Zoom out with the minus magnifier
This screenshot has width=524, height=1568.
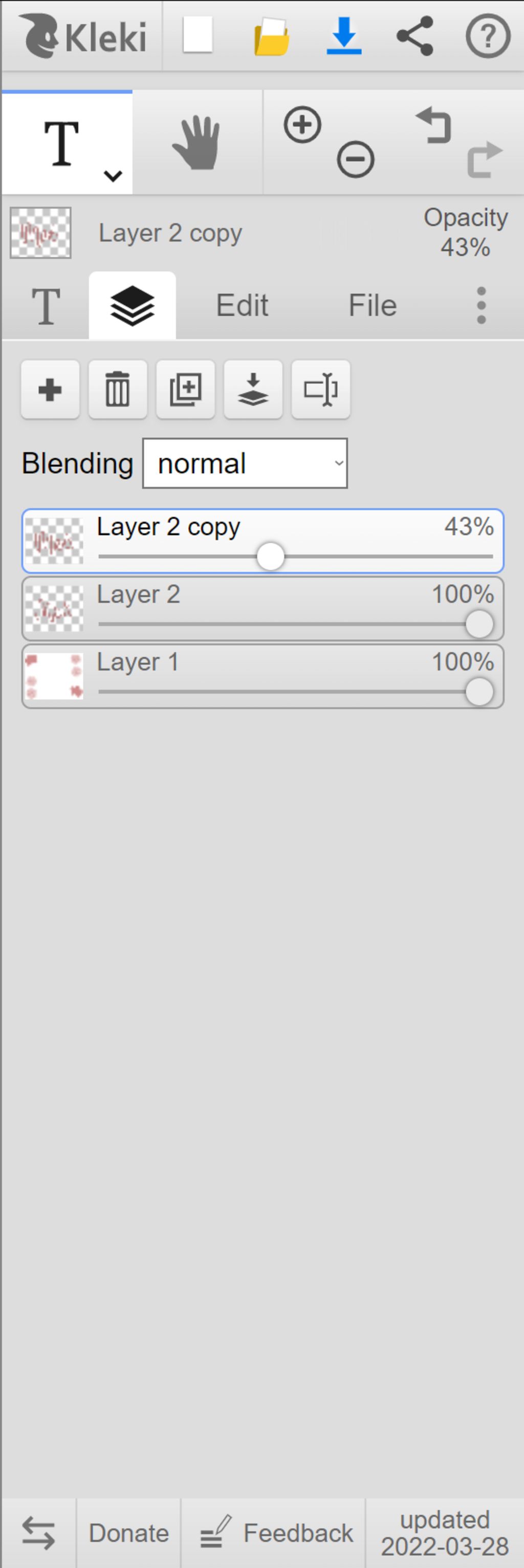pos(355,160)
